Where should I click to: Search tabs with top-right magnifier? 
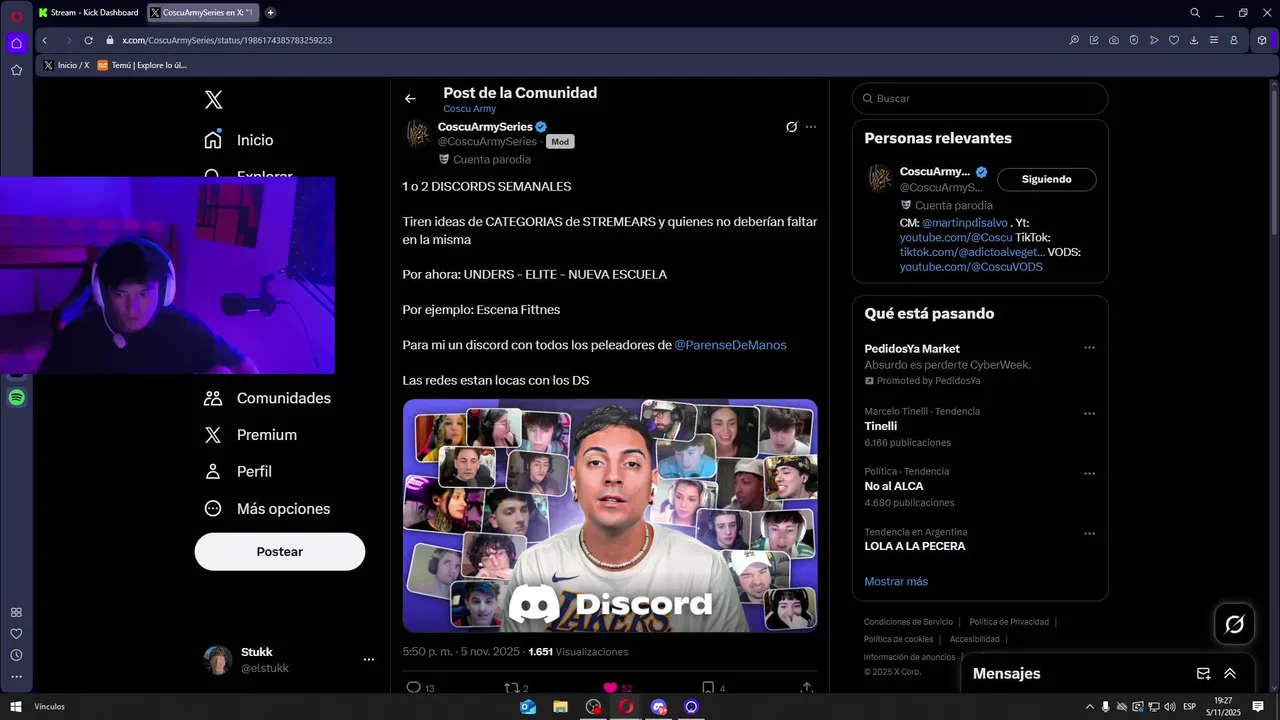coord(1195,13)
